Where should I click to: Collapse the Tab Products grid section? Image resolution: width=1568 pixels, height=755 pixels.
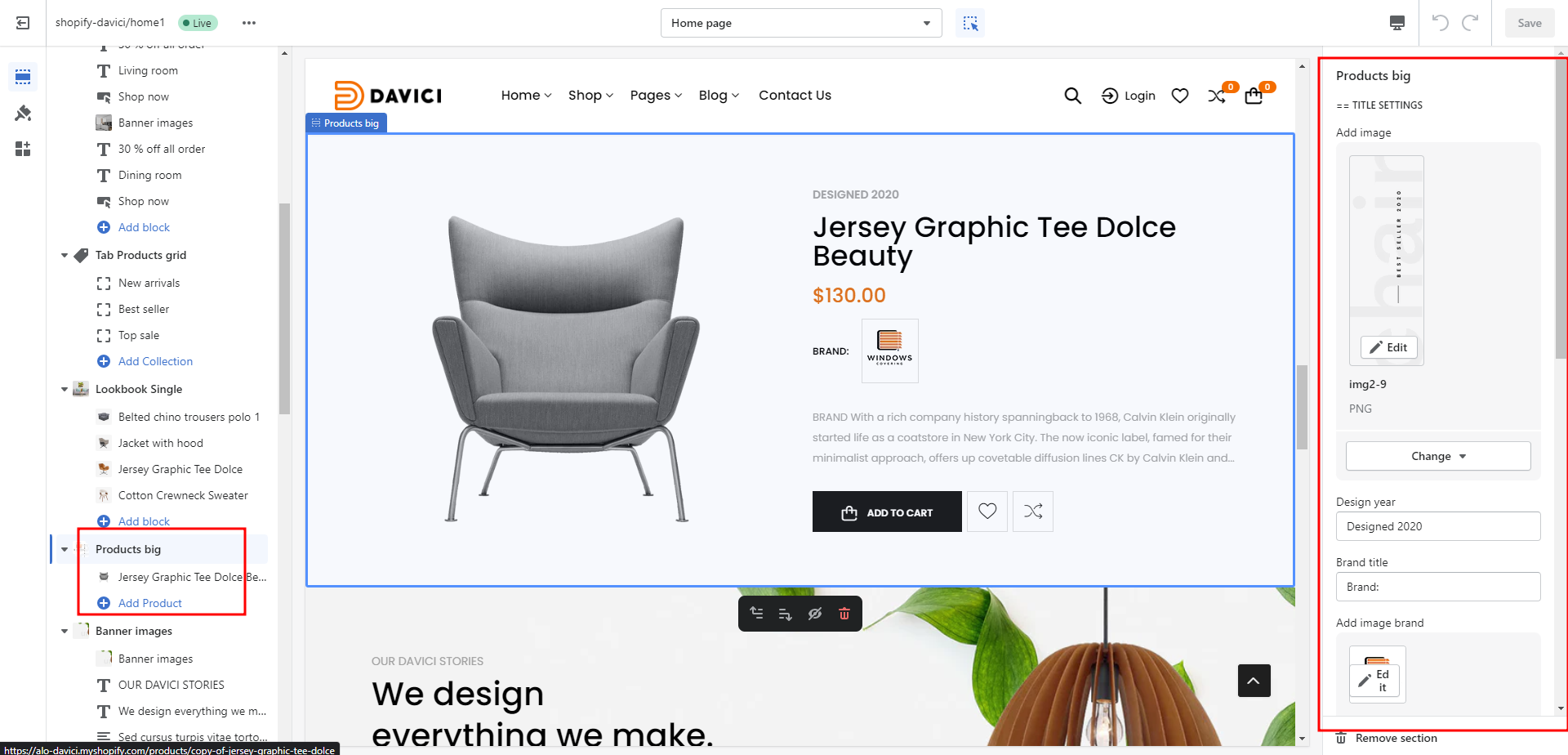[x=65, y=255]
